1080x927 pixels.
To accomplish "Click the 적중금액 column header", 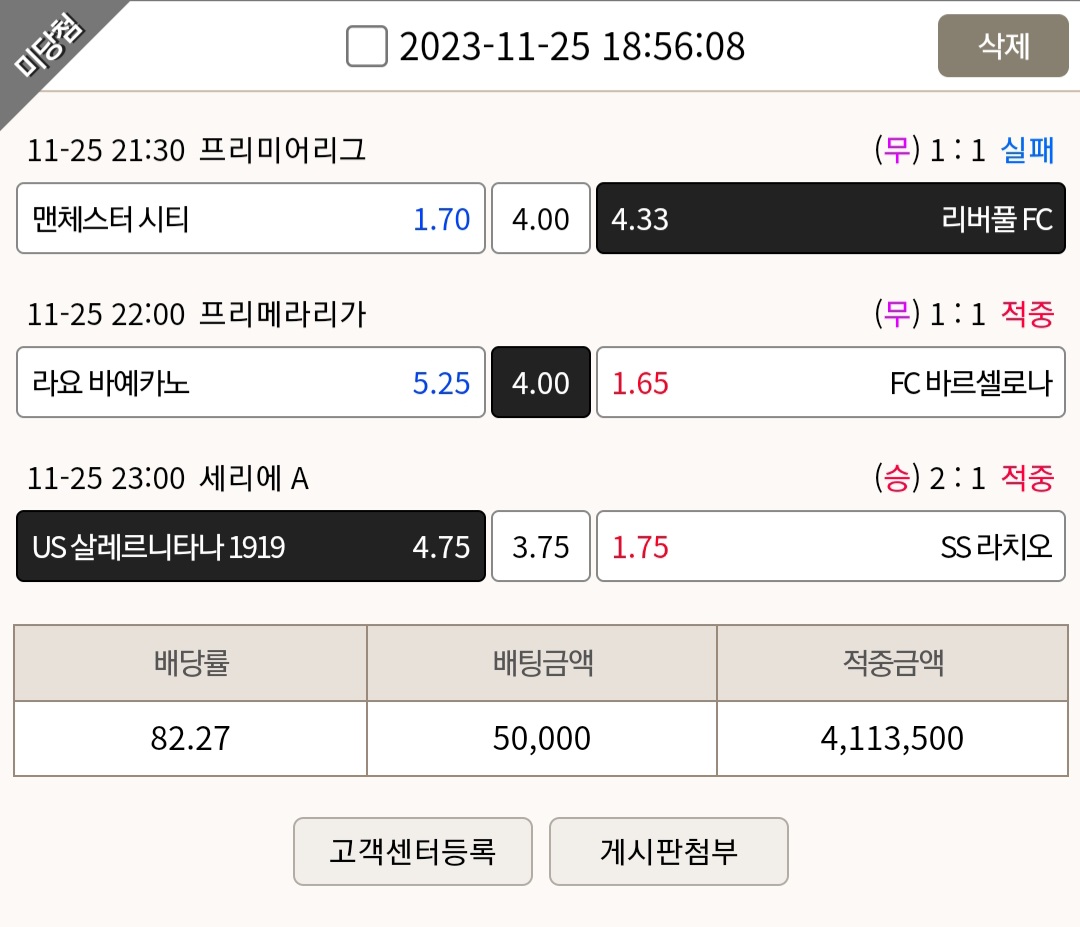I will coord(893,663).
